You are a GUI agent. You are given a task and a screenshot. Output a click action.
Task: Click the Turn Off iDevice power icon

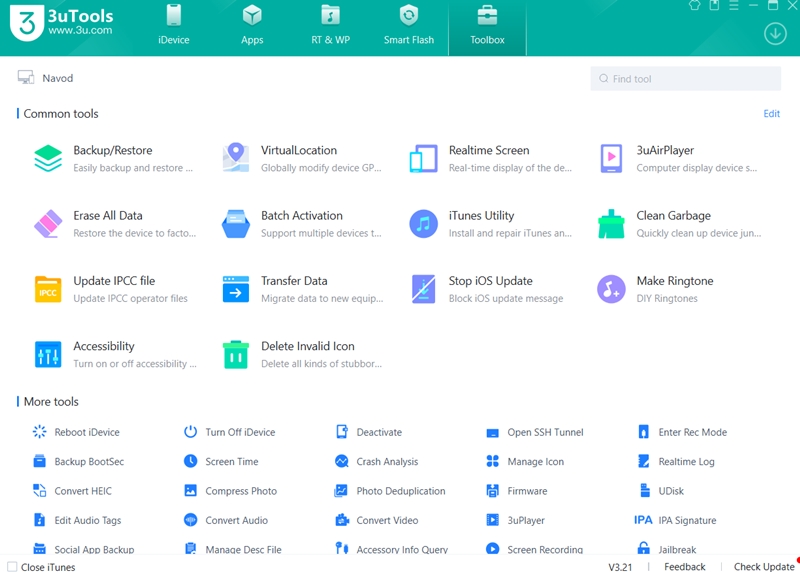[190, 432]
